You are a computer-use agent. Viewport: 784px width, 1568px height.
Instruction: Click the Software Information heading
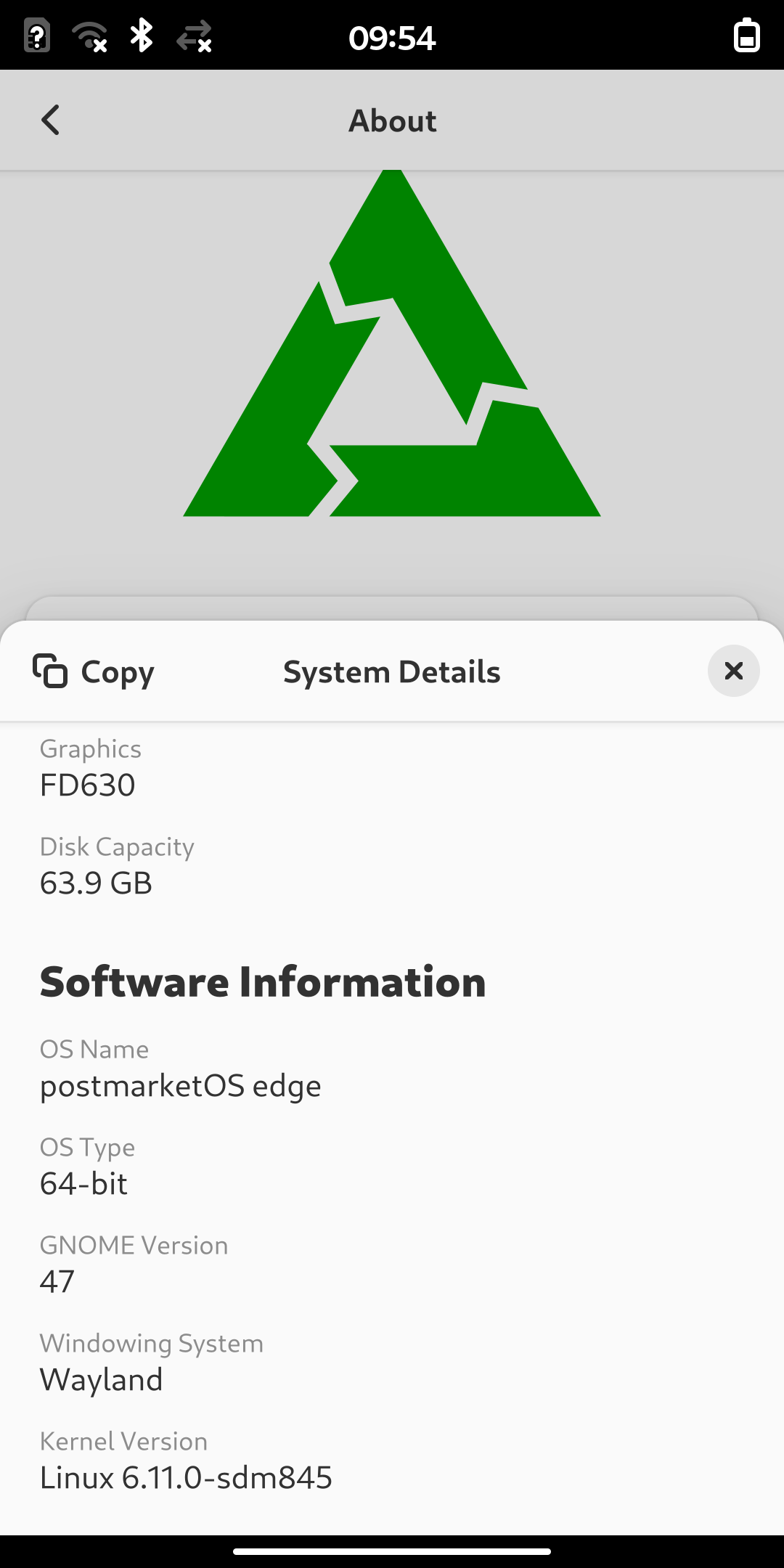click(263, 982)
